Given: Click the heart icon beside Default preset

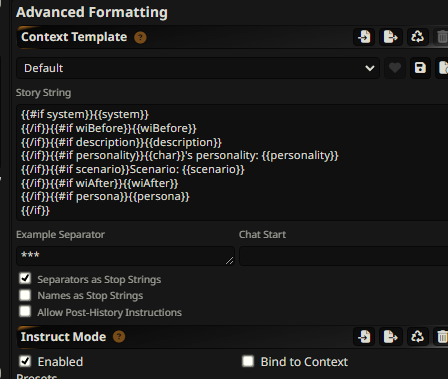Looking at the screenshot, I should 395,68.
